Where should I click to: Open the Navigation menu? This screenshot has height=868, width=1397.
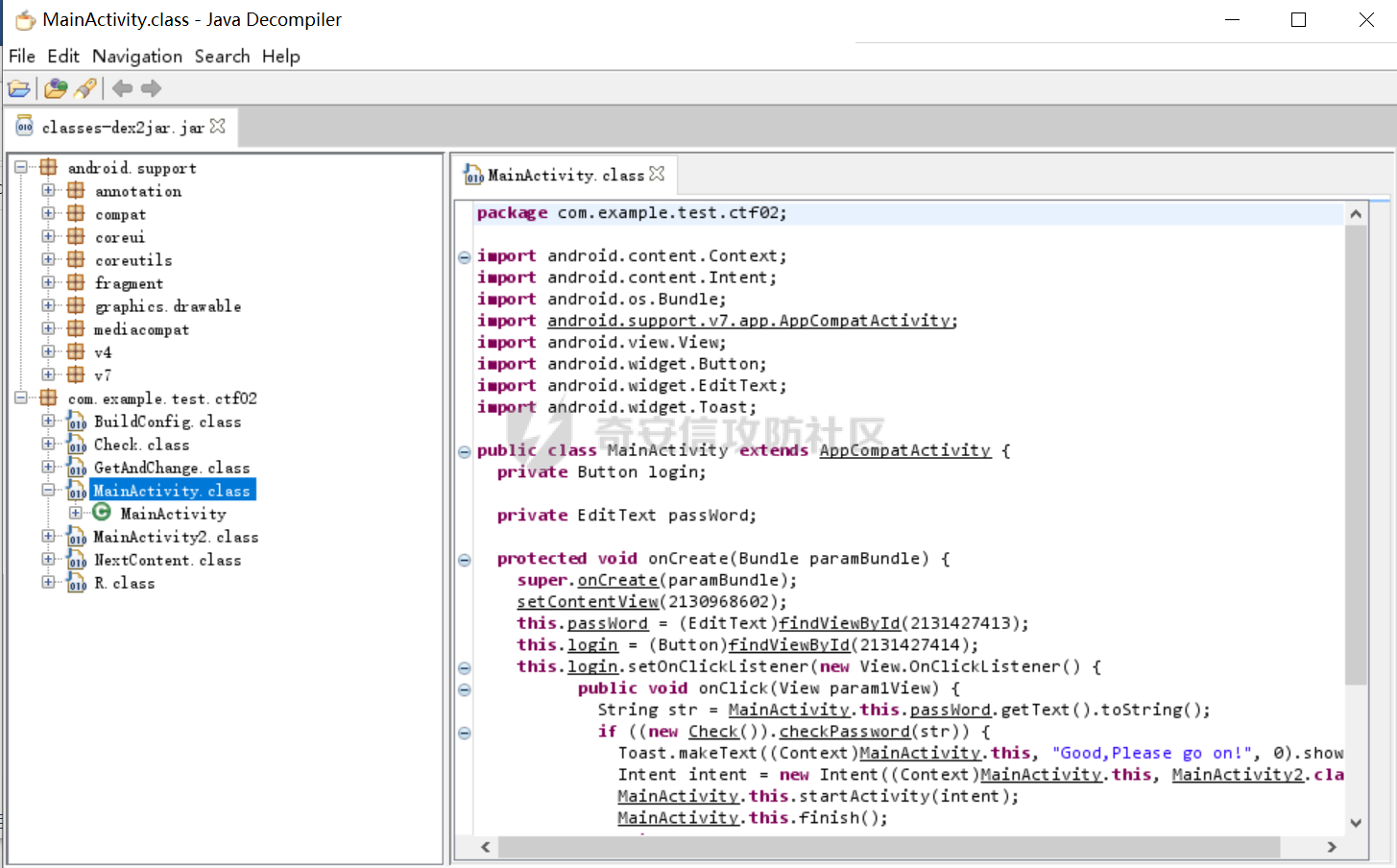[137, 57]
